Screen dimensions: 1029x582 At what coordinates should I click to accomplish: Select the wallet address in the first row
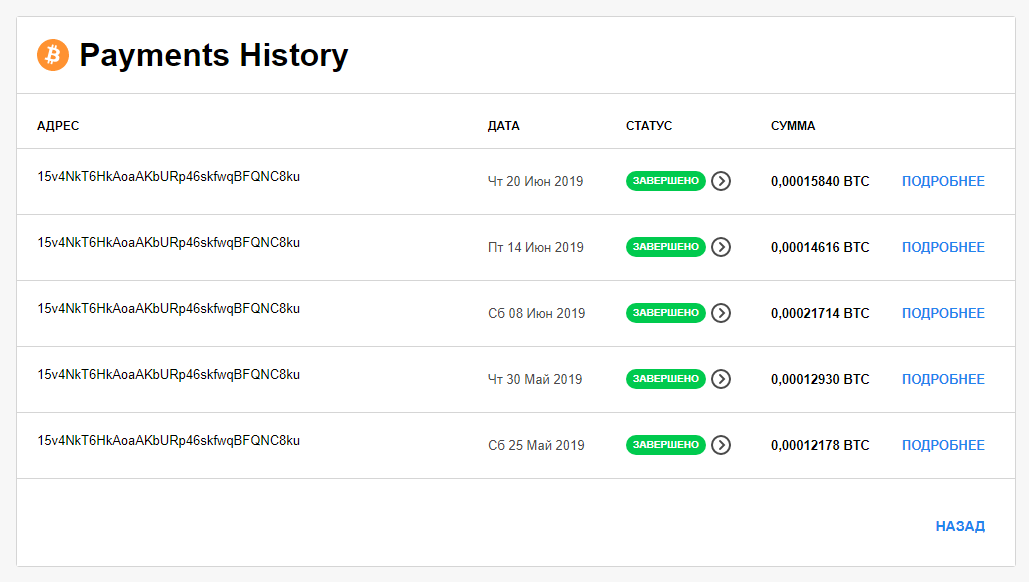(x=169, y=177)
